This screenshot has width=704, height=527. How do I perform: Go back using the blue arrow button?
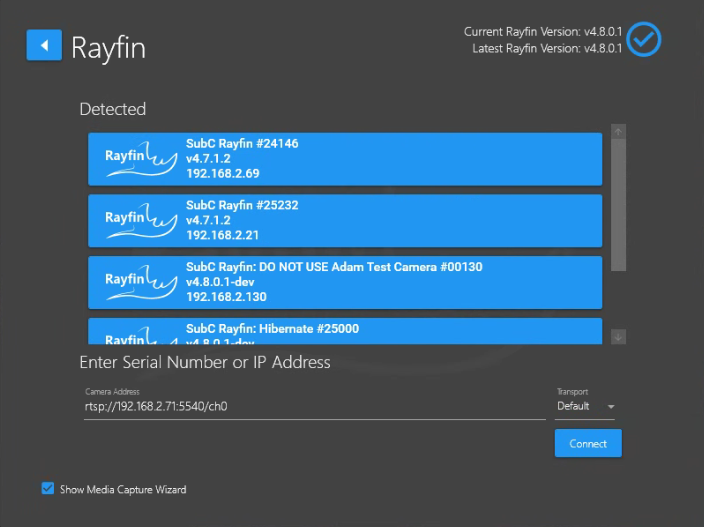(x=44, y=45)
